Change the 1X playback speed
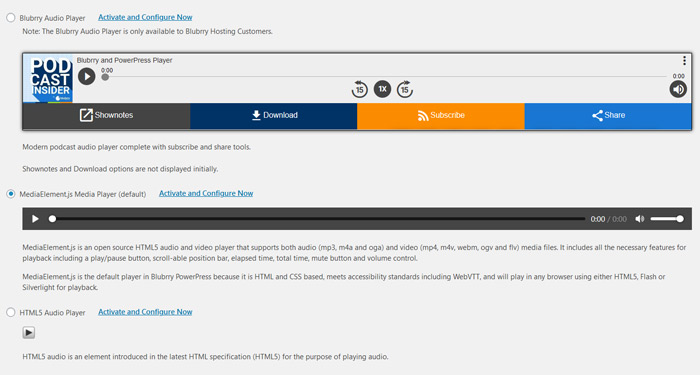This screenshot has width=700, height=375. 382,89
